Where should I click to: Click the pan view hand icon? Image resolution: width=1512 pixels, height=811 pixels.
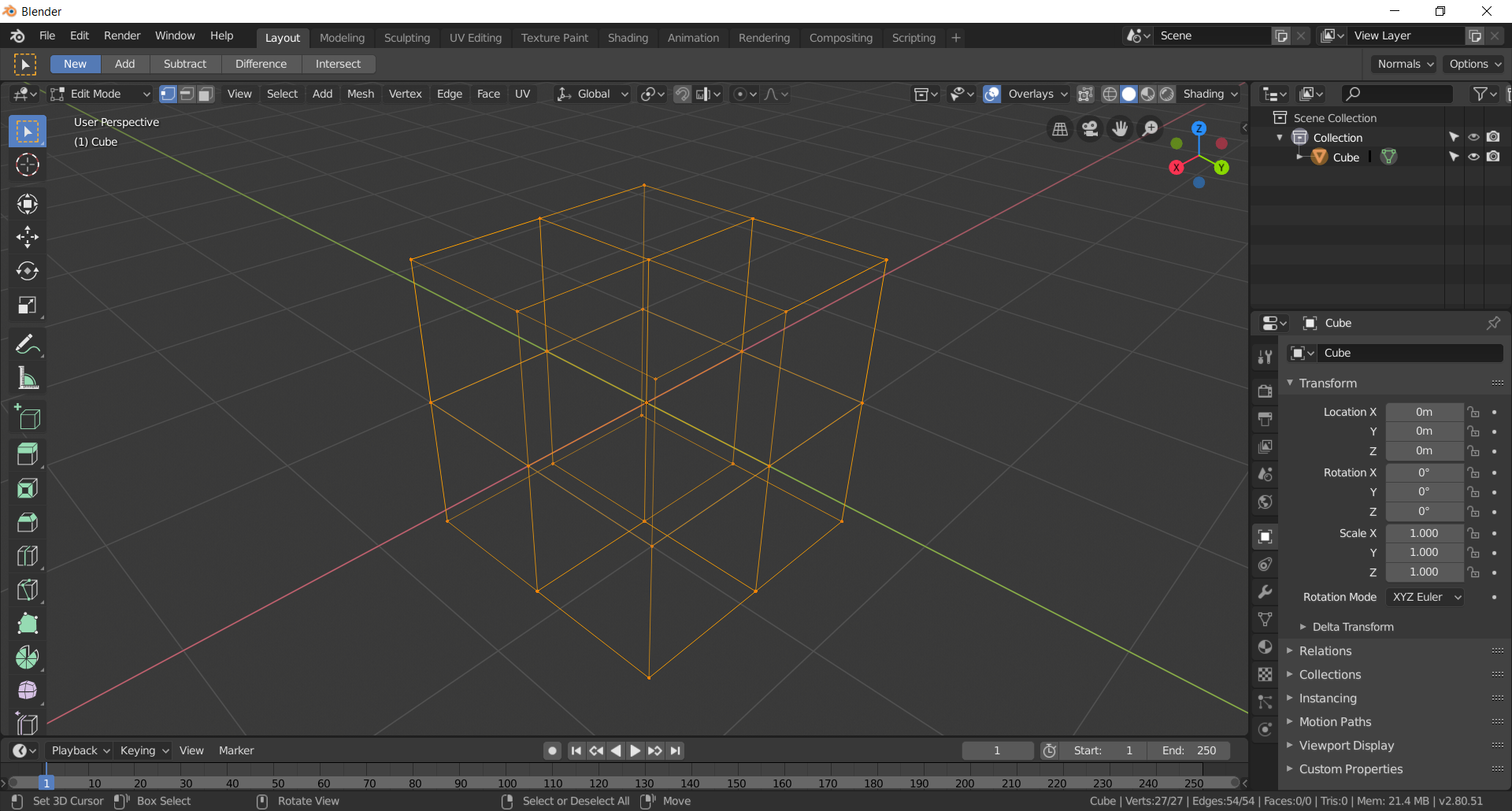pyautogui.click(x=1120, y=128)
